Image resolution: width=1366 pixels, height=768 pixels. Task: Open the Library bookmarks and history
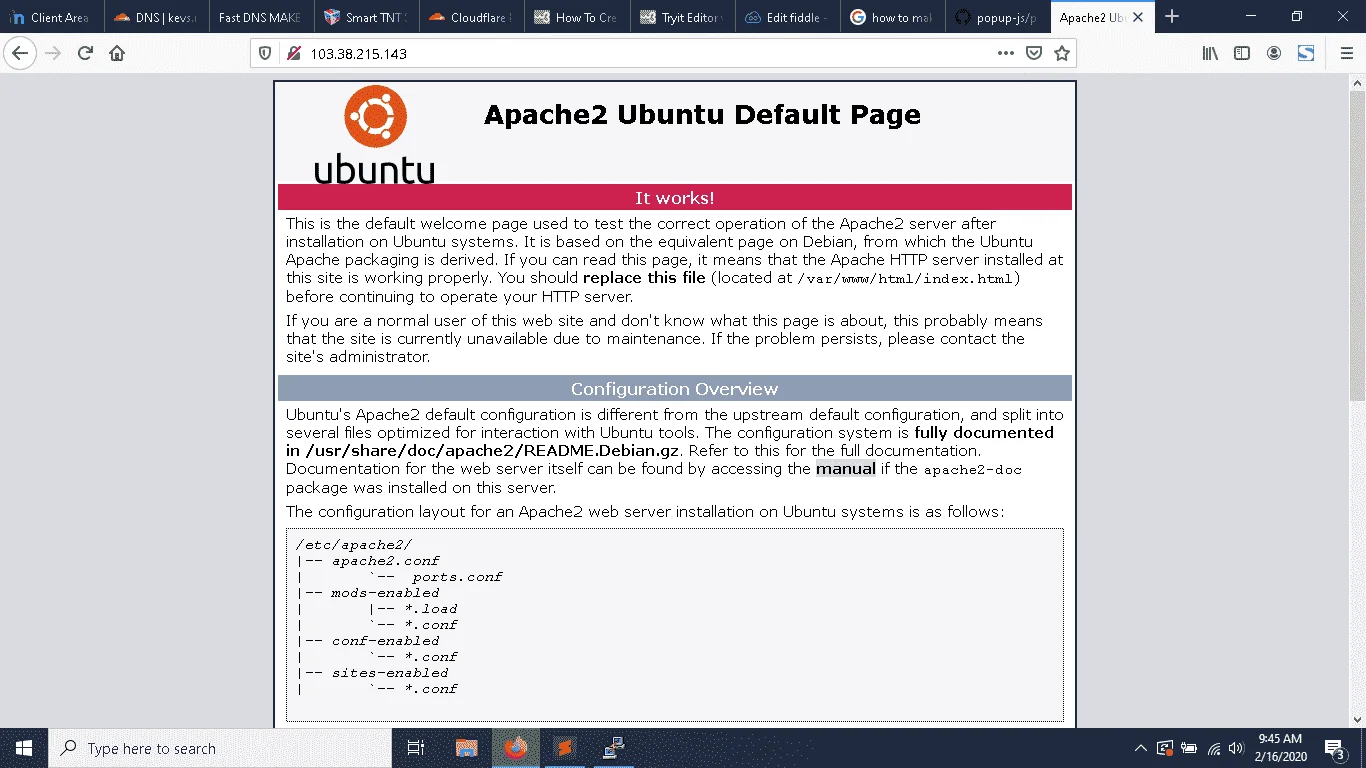click(1210, 53)
